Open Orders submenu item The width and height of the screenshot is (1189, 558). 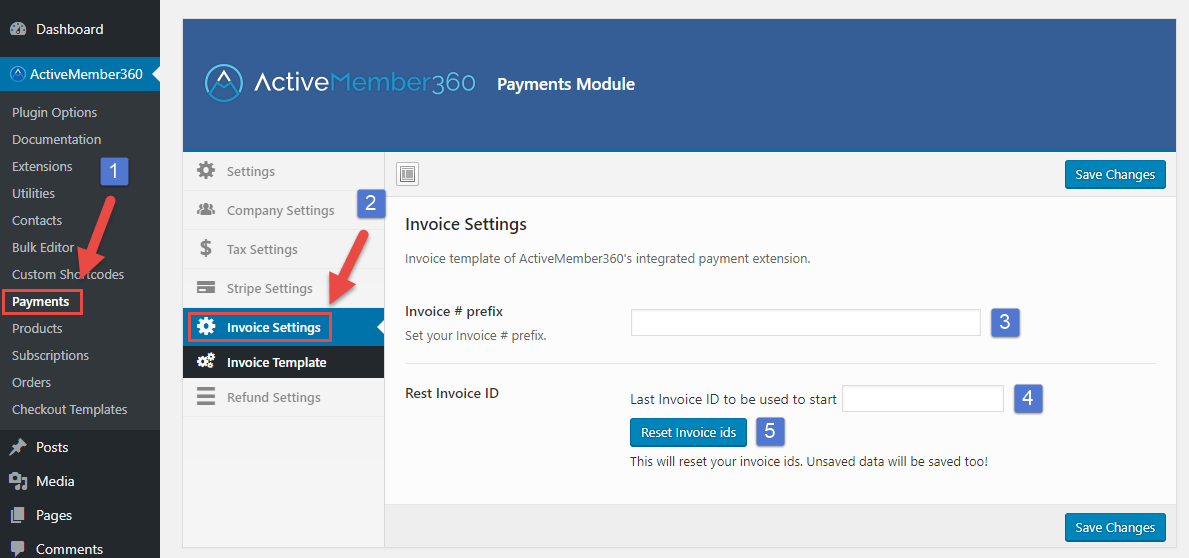31,383
